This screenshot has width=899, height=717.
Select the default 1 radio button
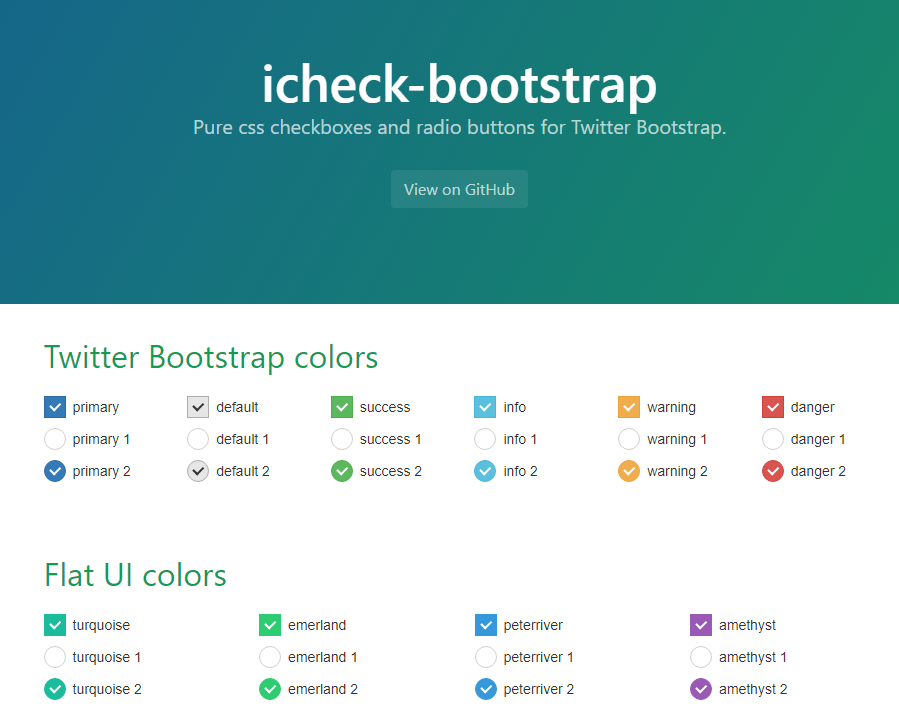(198, 439)
